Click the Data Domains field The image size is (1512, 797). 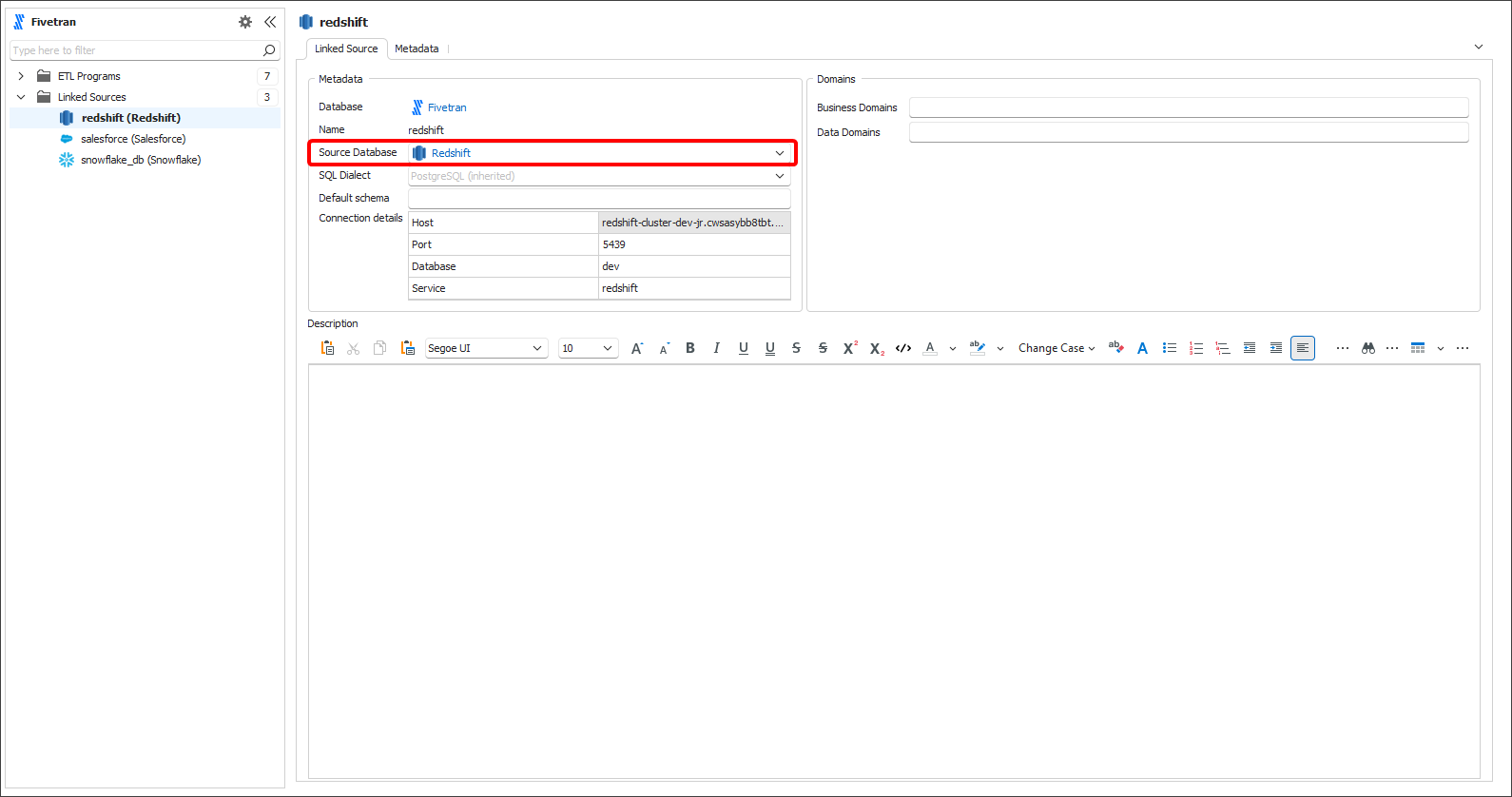(x=1189, y=132)
